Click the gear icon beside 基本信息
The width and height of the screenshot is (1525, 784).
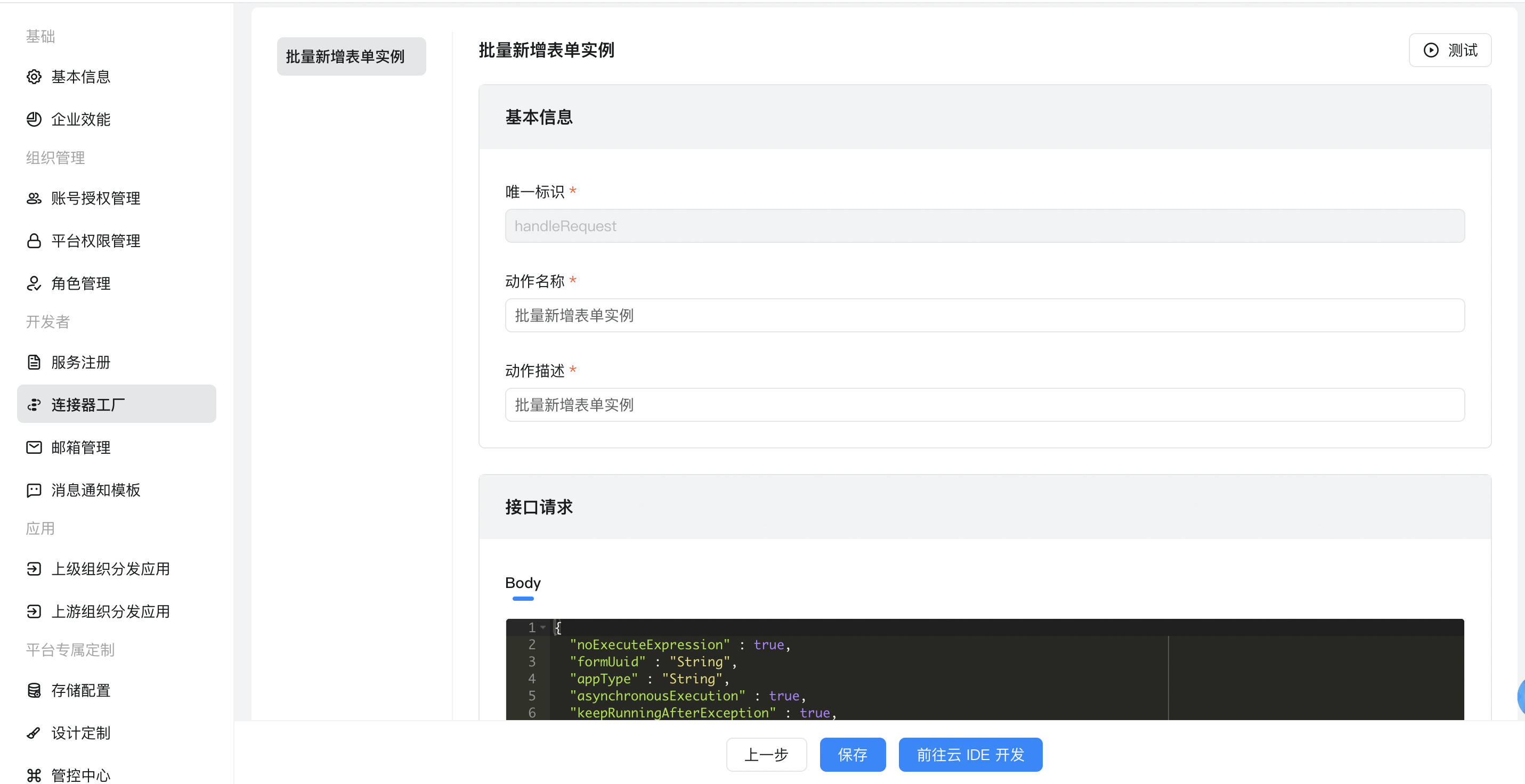(x=34, y=77)
